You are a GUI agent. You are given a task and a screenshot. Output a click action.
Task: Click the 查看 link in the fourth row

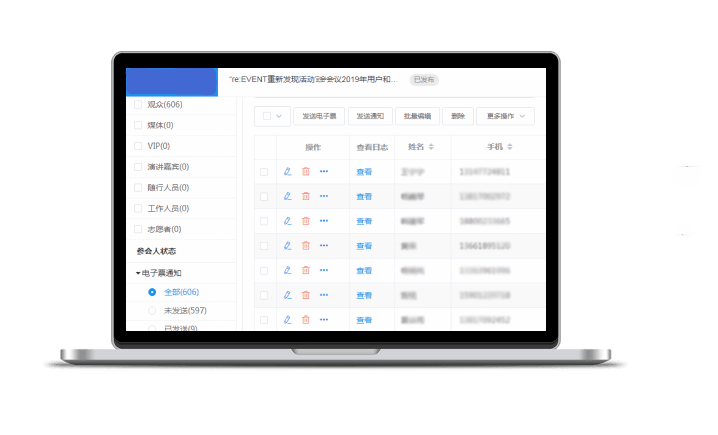click(x=364, y=246)
